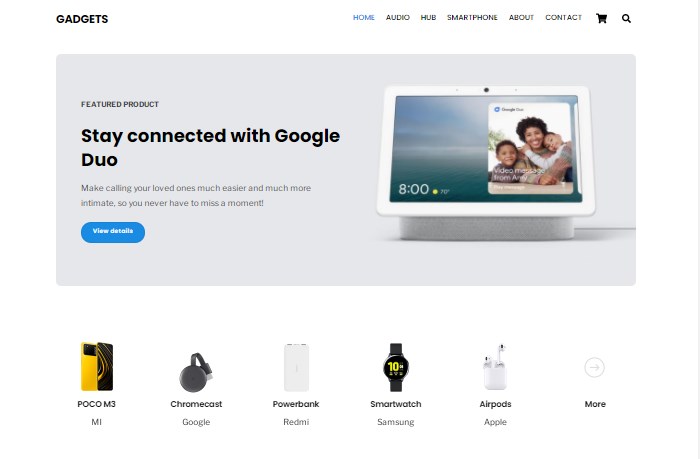The image size is (700, 459).
Task: Choose the Redmi Powerbank image
Action: click(x=296, y=367)
